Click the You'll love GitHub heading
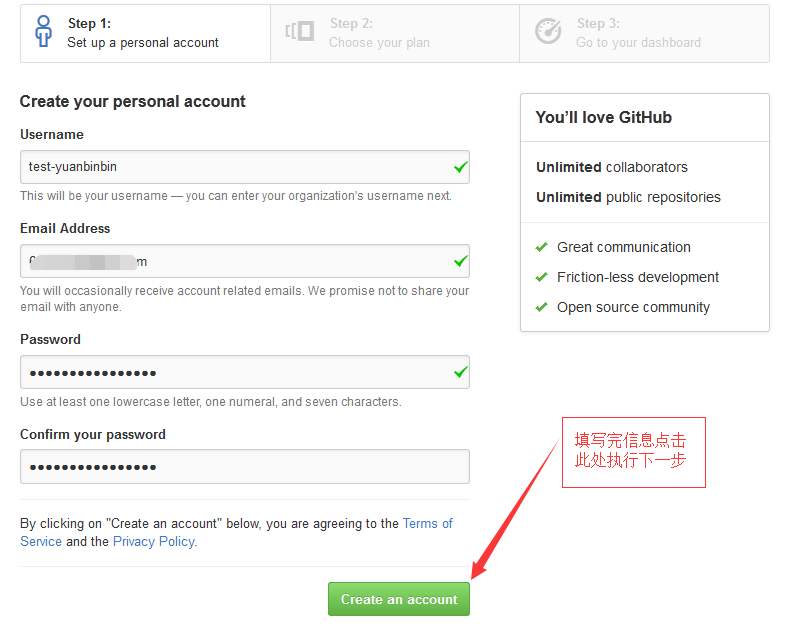This screenshot has width=800, height=626. (604, 117)
